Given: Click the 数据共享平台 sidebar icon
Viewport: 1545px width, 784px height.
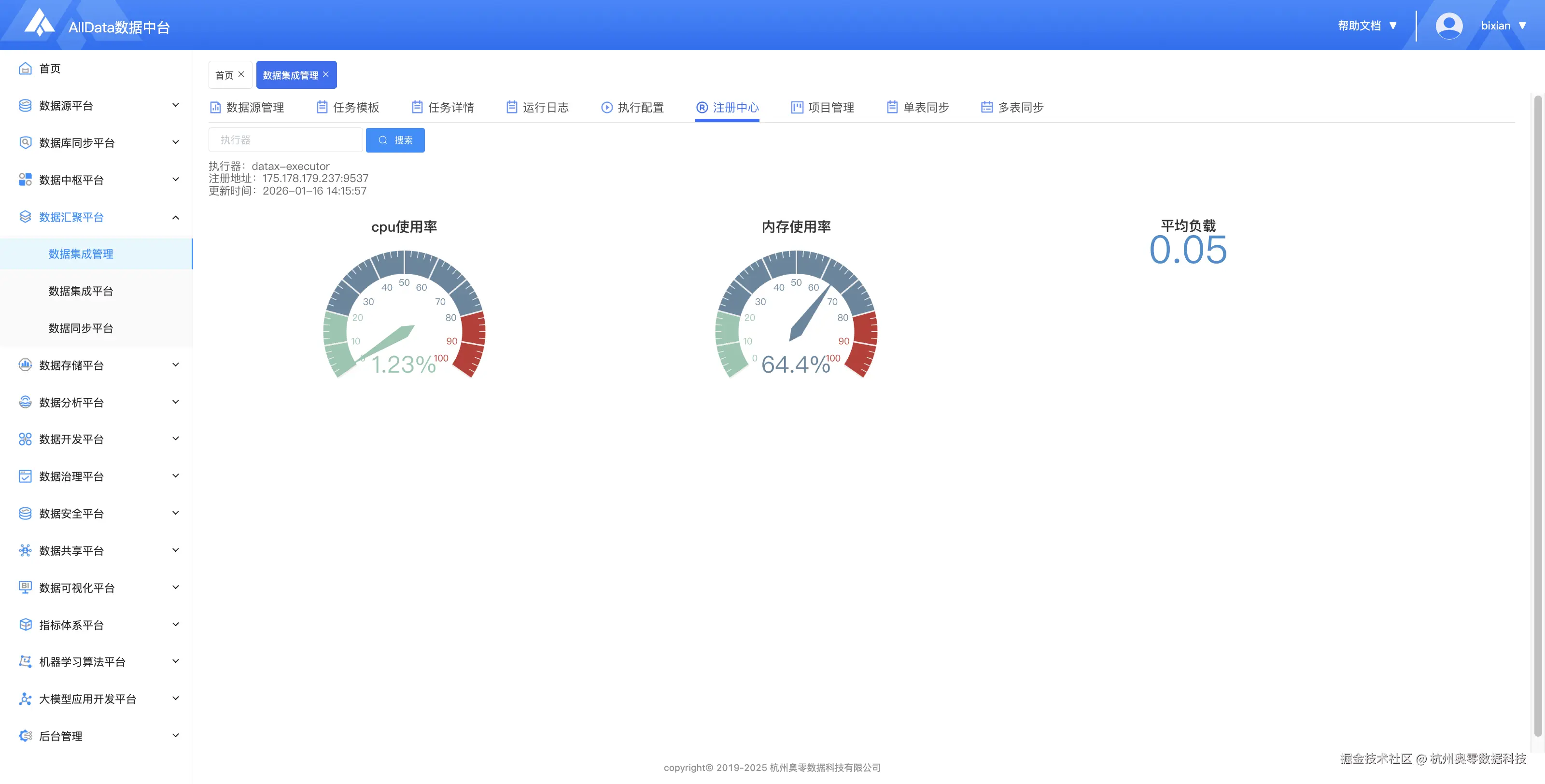Looking at the screenshot, I should coord(25,550).
